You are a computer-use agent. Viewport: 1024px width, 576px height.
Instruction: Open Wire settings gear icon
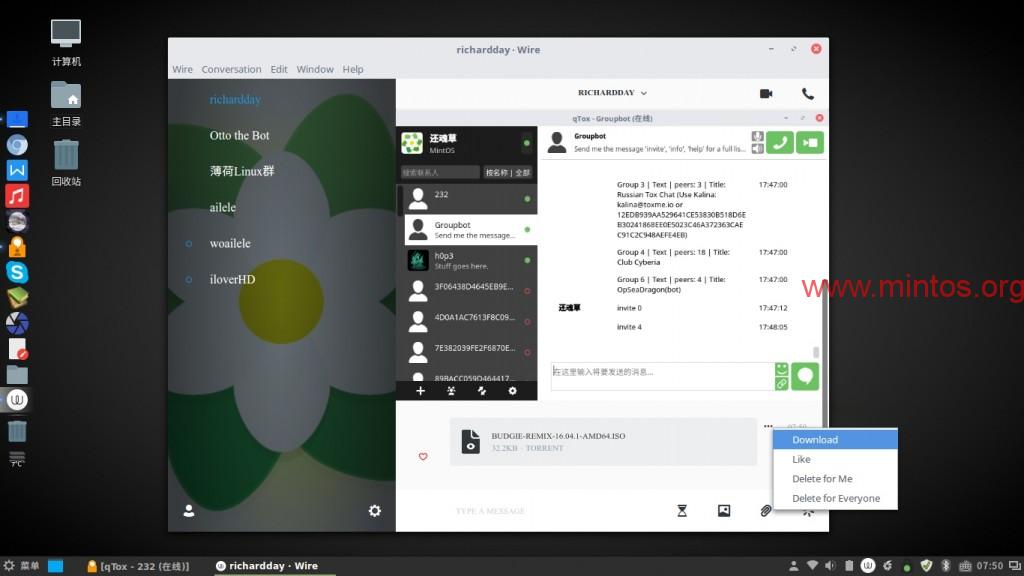click(x=374, y=511)
